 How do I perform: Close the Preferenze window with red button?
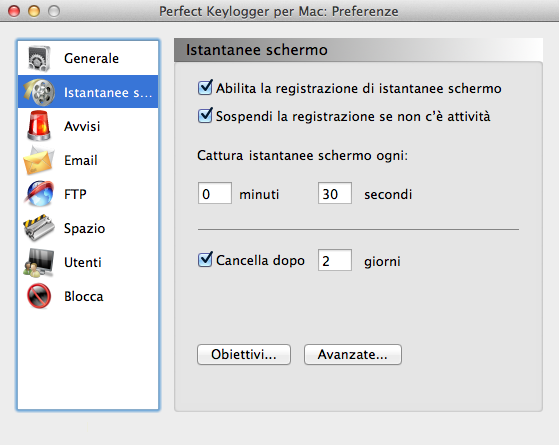(x=14, y=11)
